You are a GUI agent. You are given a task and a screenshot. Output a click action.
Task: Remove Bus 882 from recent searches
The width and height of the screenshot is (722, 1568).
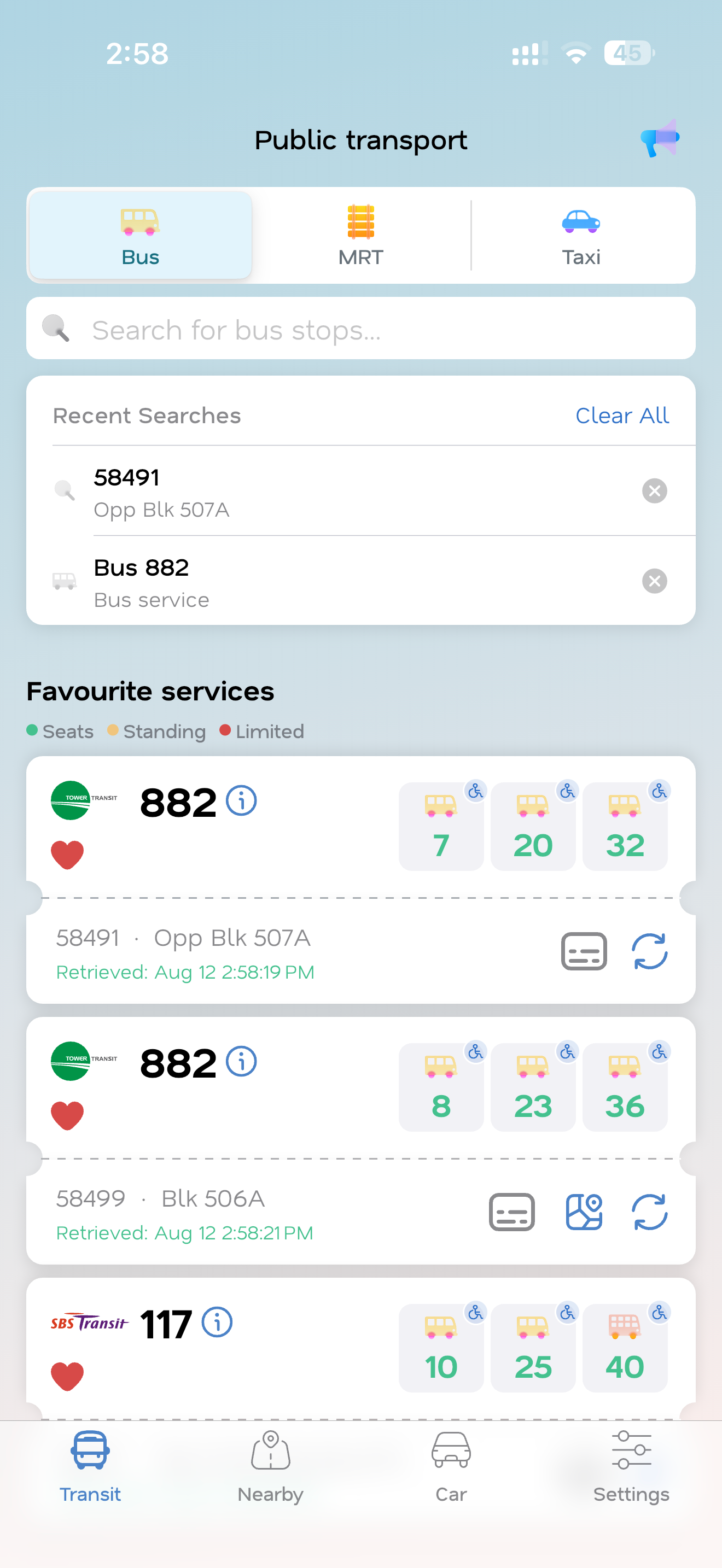[x=654, y=581]
